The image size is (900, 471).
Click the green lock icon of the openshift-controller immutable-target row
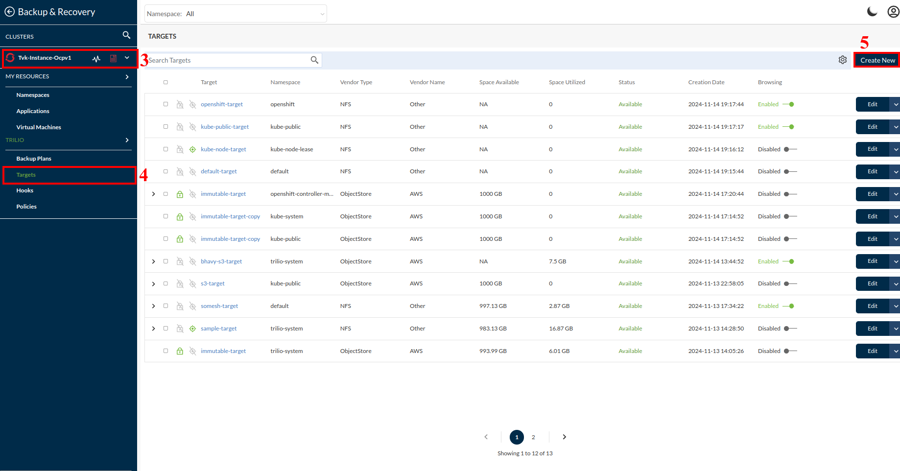pyautogui.click(x=180, y=194)
